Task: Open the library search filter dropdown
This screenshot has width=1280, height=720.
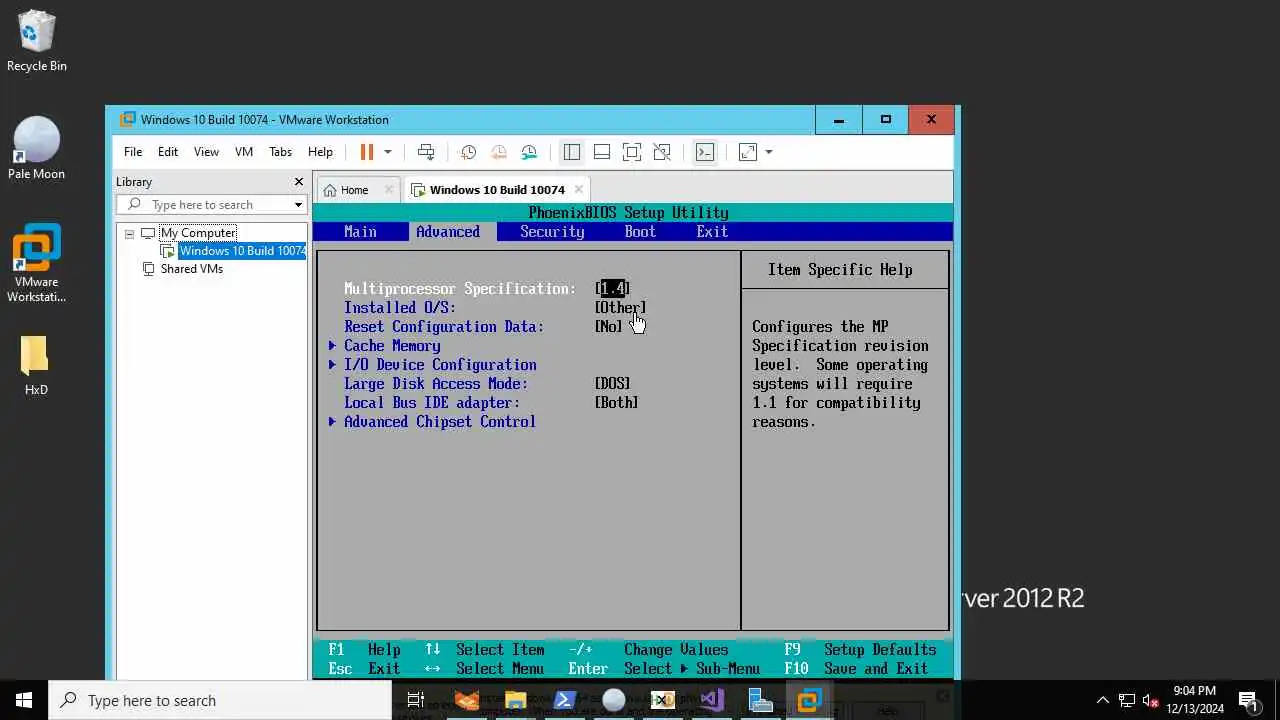Action: [x=298, y=205]
